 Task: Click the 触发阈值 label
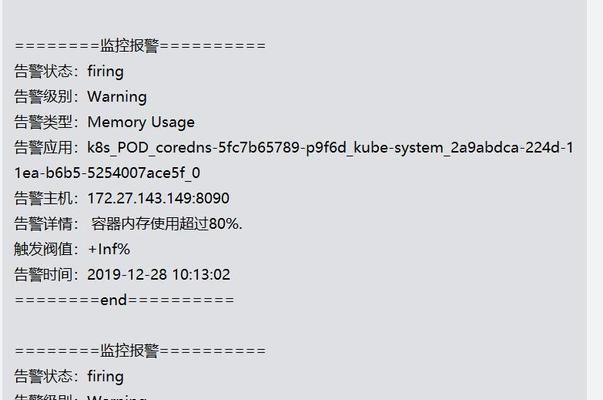tap(43, 249)
